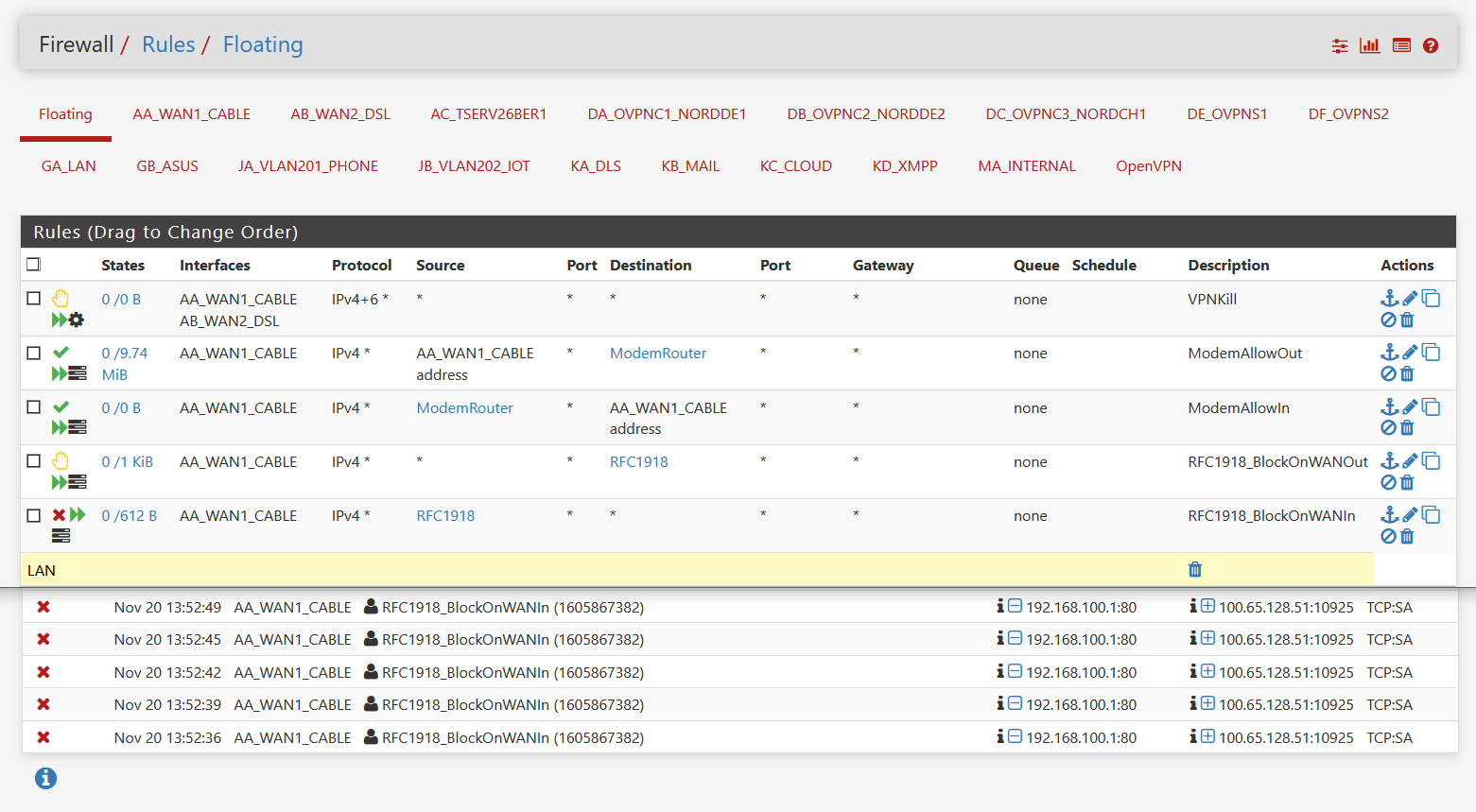Click the block hand icon on VPNKill rule
This screenshot has height=812, width=1476.
[61, 299]
